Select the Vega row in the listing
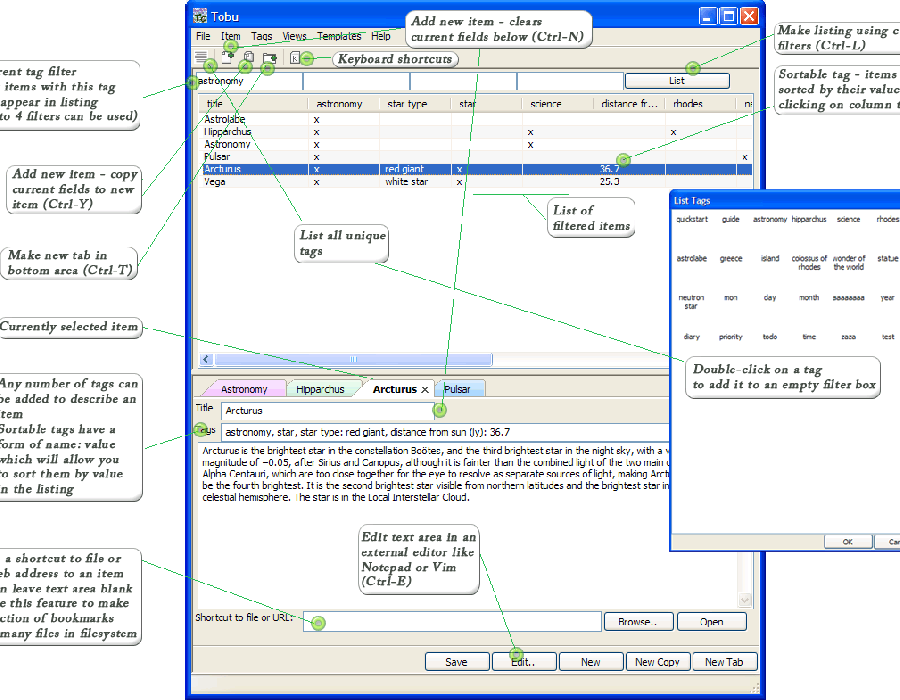The width and height of the screenshot is (900, 700). [x=476, y=181]
